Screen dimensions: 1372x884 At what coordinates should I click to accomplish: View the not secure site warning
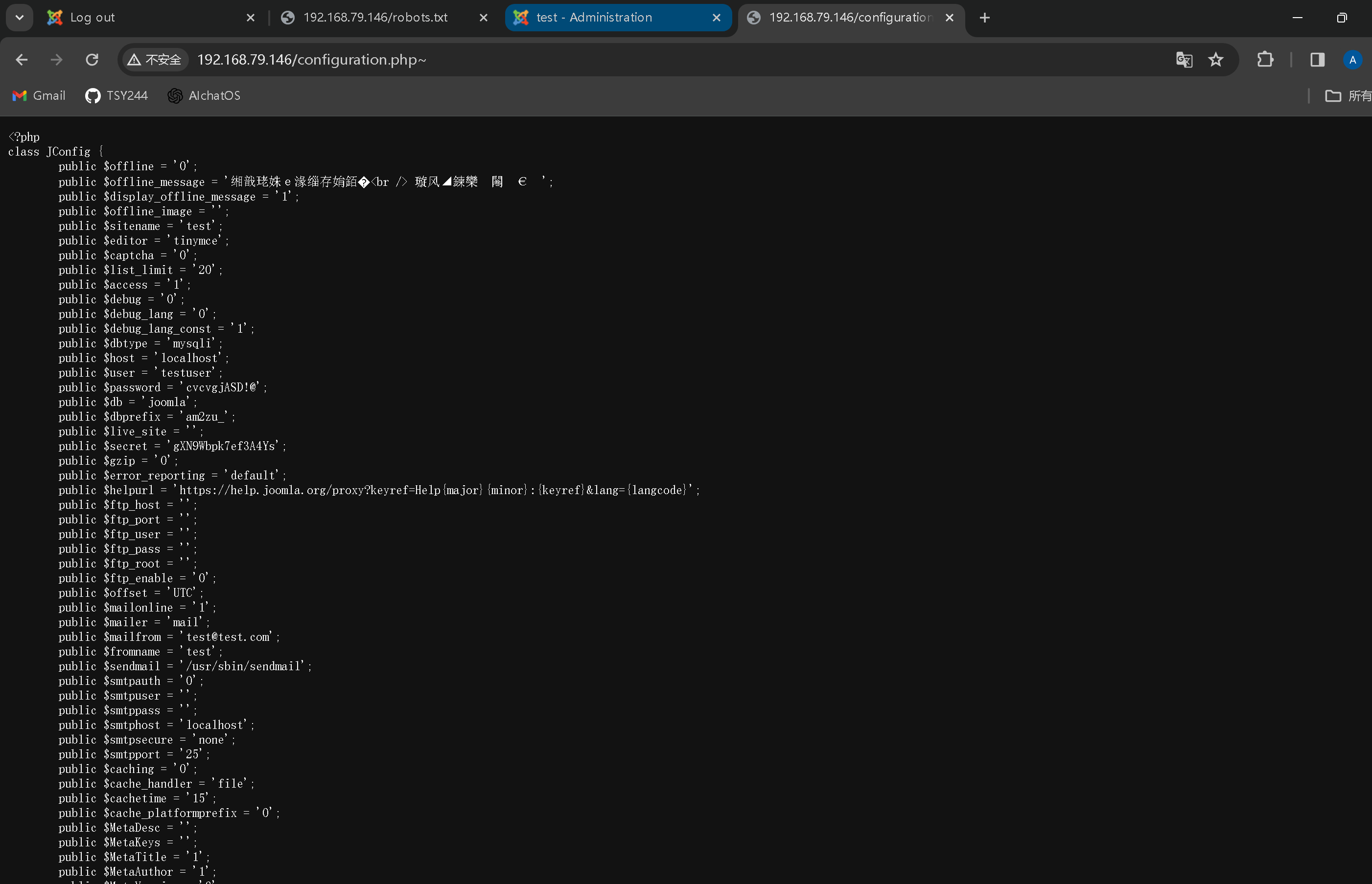coord(155,60)
